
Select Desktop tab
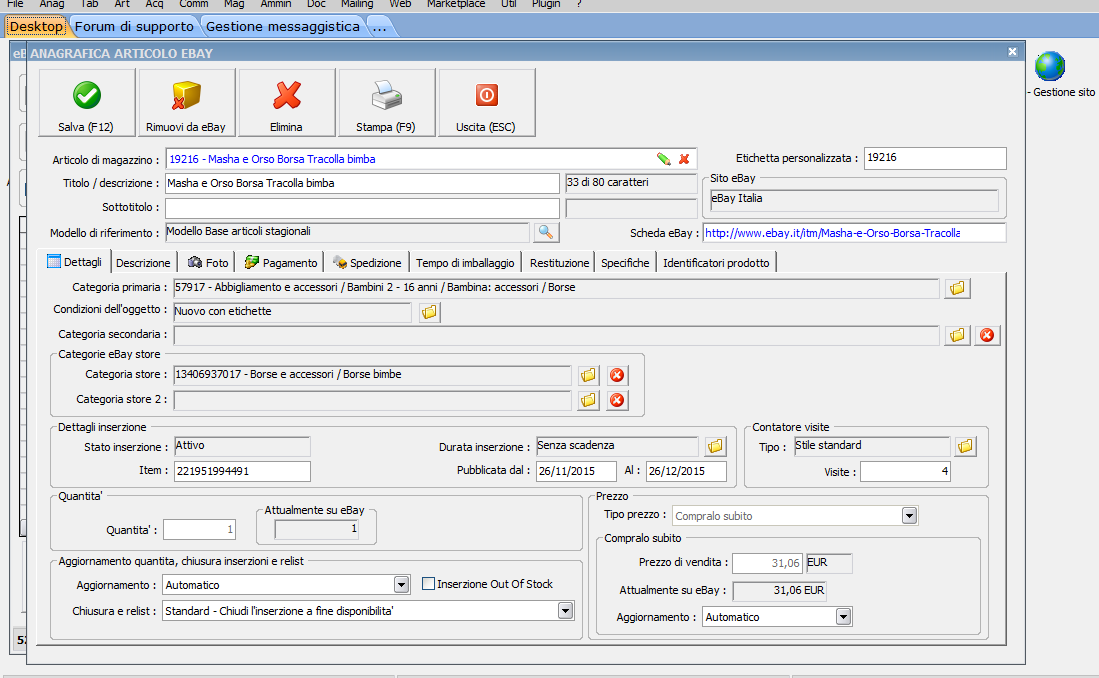[36, 27]
